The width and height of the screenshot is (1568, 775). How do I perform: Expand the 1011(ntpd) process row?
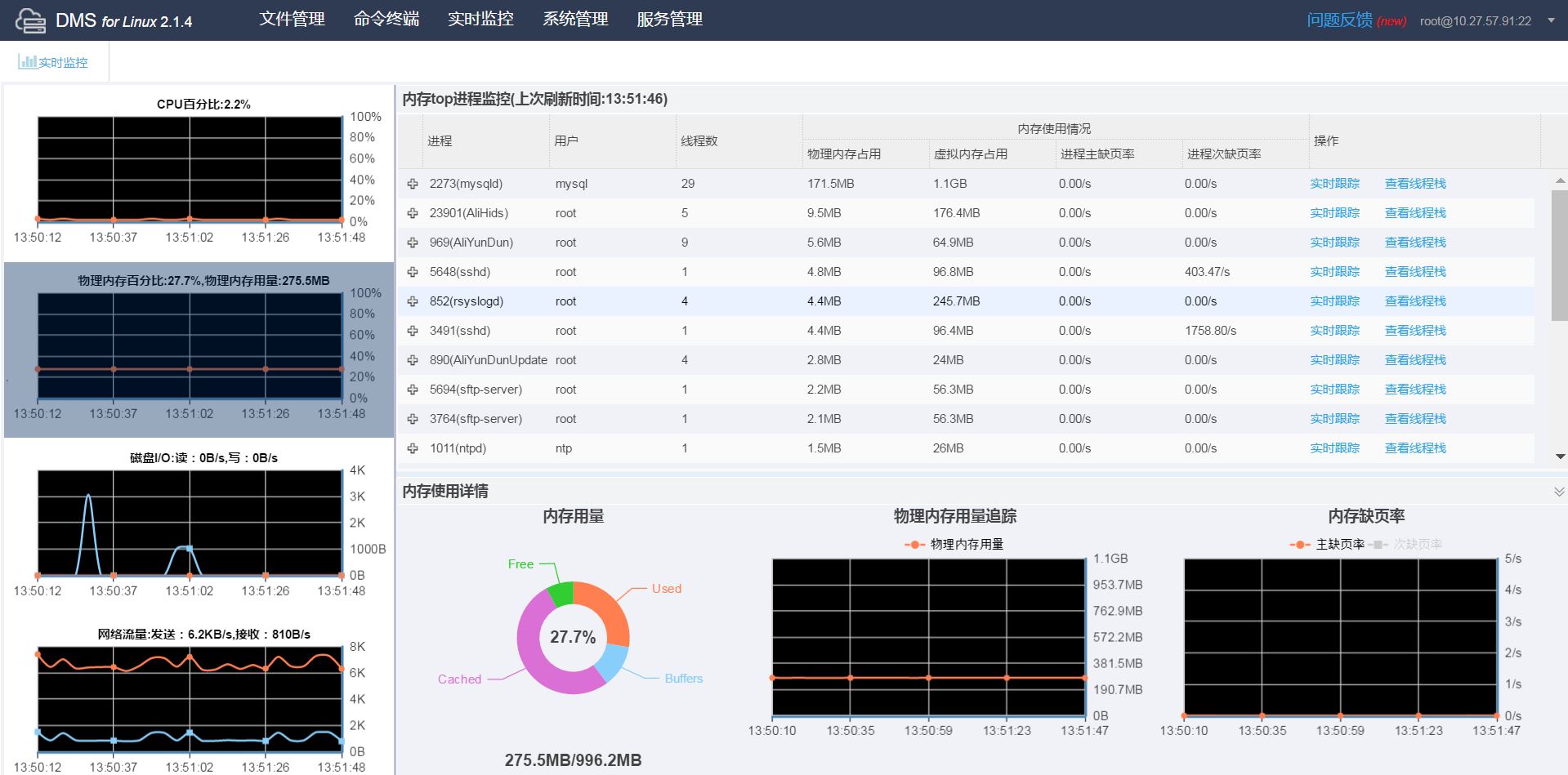(413, 448)
